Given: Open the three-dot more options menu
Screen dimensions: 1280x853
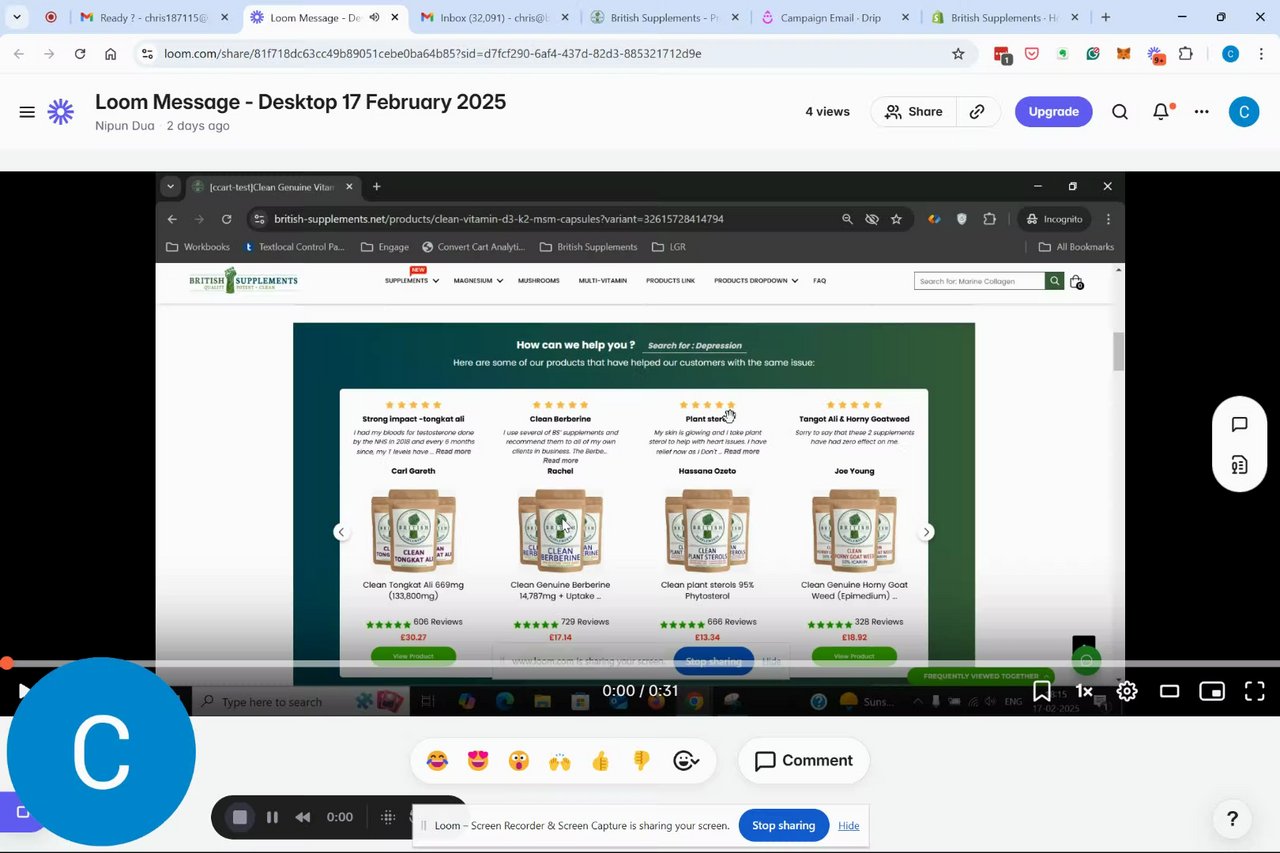Looking at the screenshot, I should pyautogui.click(x=1202, y=112).
